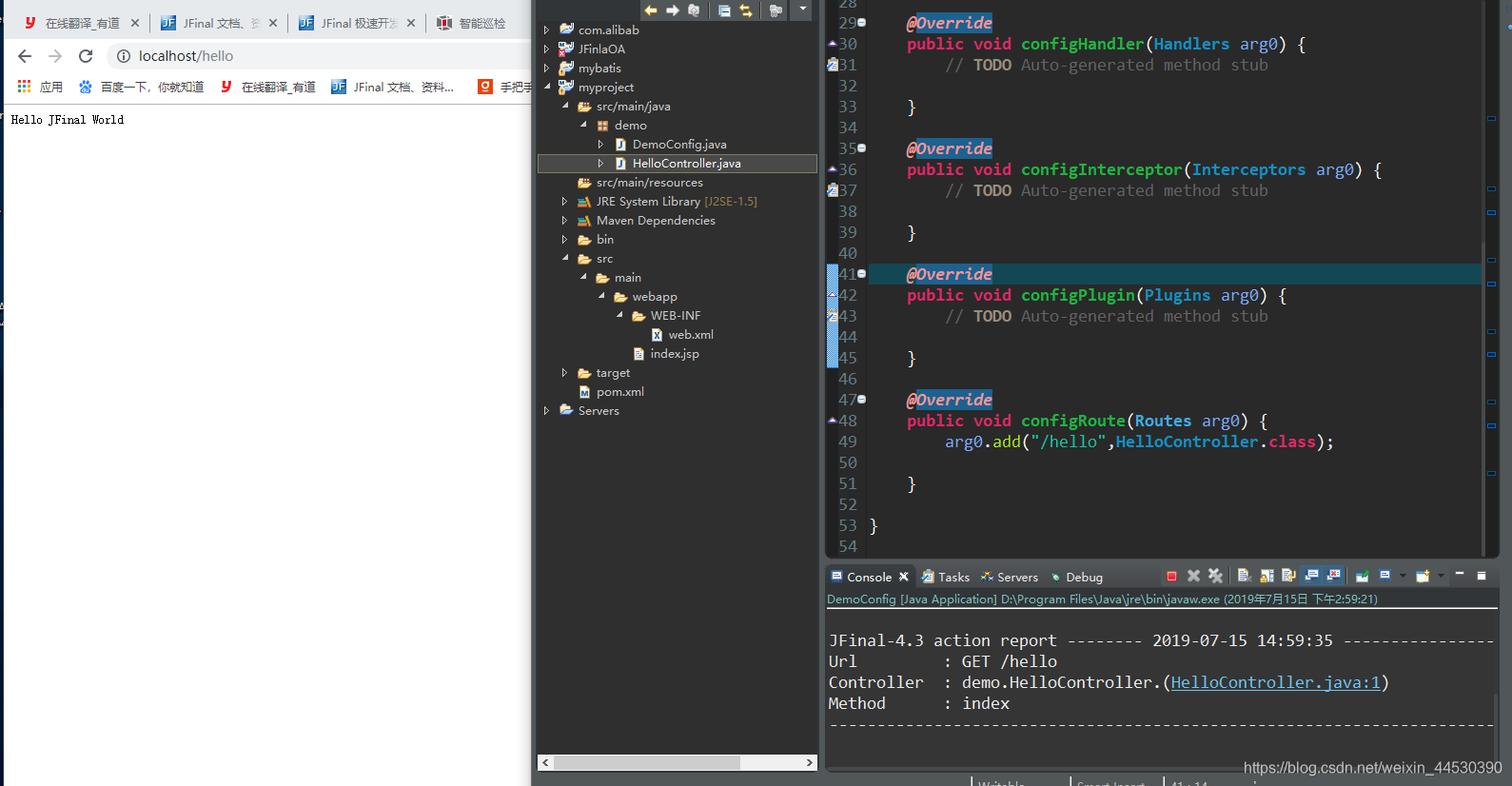Click the override indicator arrow on line 48
This screenshot has height=786, width=1512.
(833, 420)
